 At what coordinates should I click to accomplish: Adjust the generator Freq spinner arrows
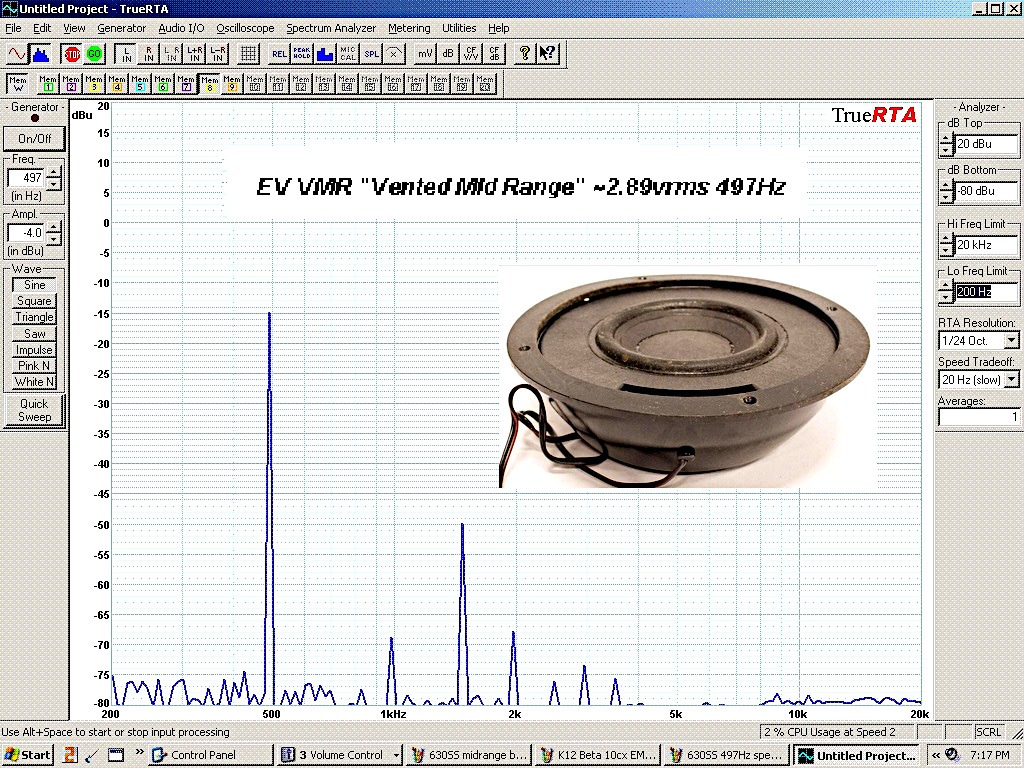tap(54, 178)
